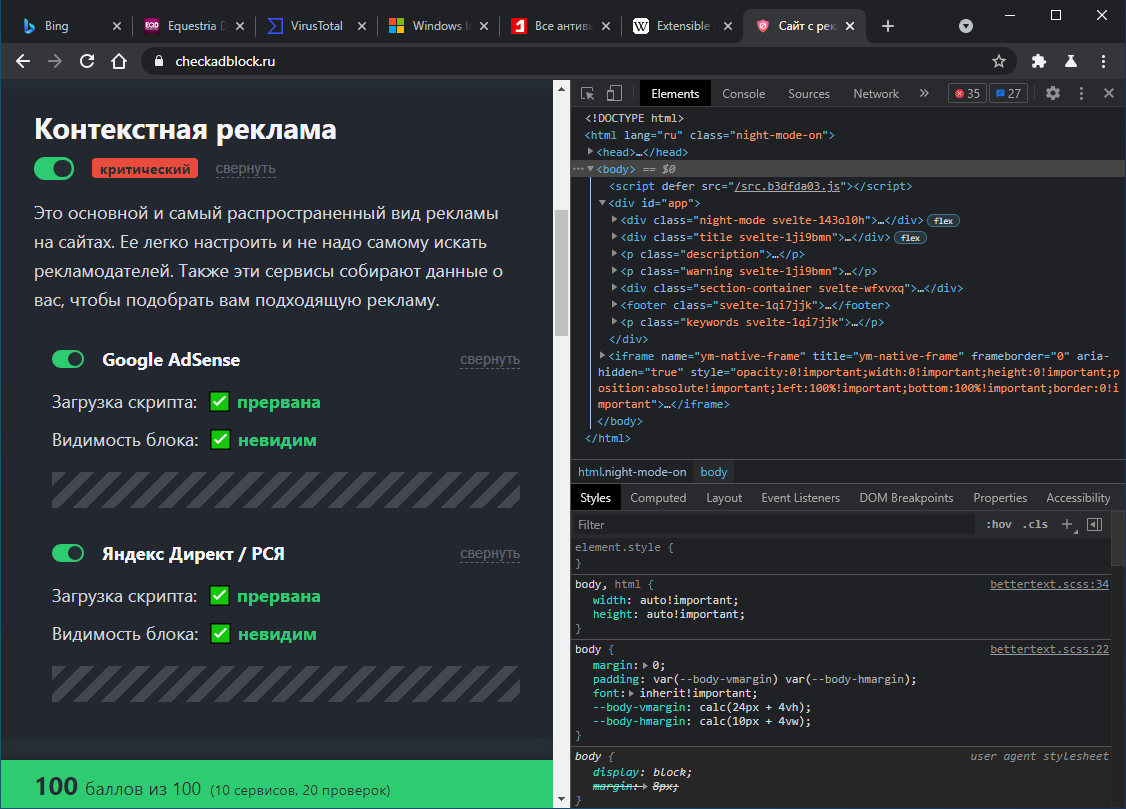The image size is (1126, 809).
Task: Open DevTools settings gear
Action: point(1053,93)
